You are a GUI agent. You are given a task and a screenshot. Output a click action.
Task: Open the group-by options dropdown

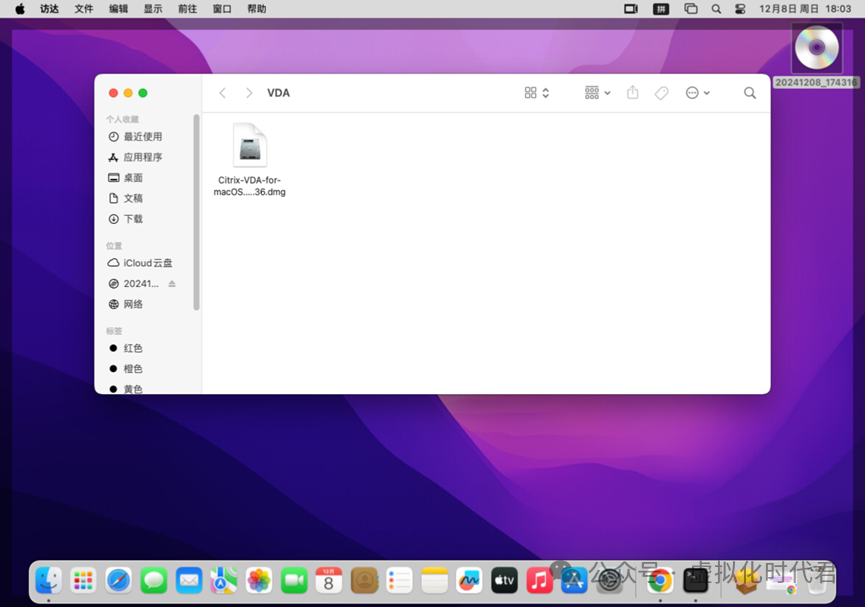pos(597,93)
